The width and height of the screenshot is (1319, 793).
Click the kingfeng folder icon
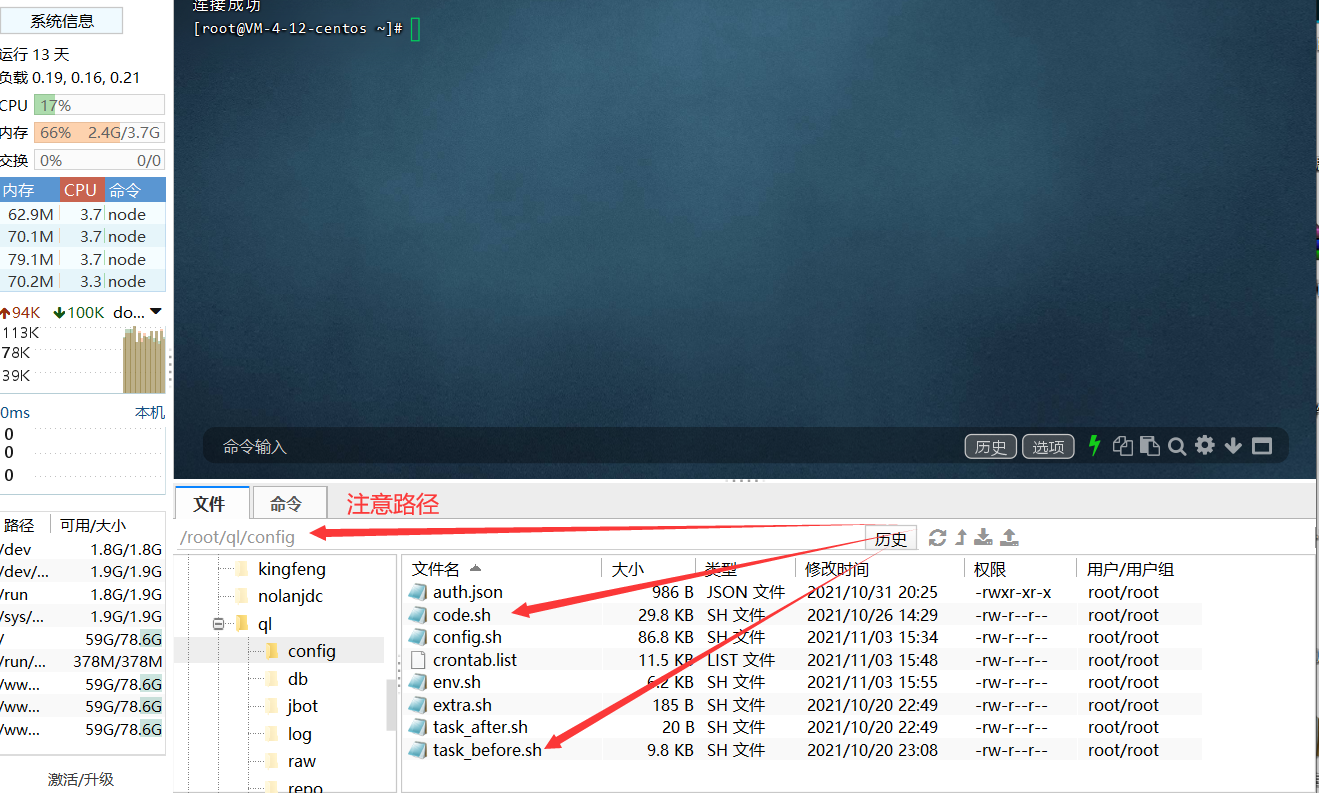click(x=240, y=569)
